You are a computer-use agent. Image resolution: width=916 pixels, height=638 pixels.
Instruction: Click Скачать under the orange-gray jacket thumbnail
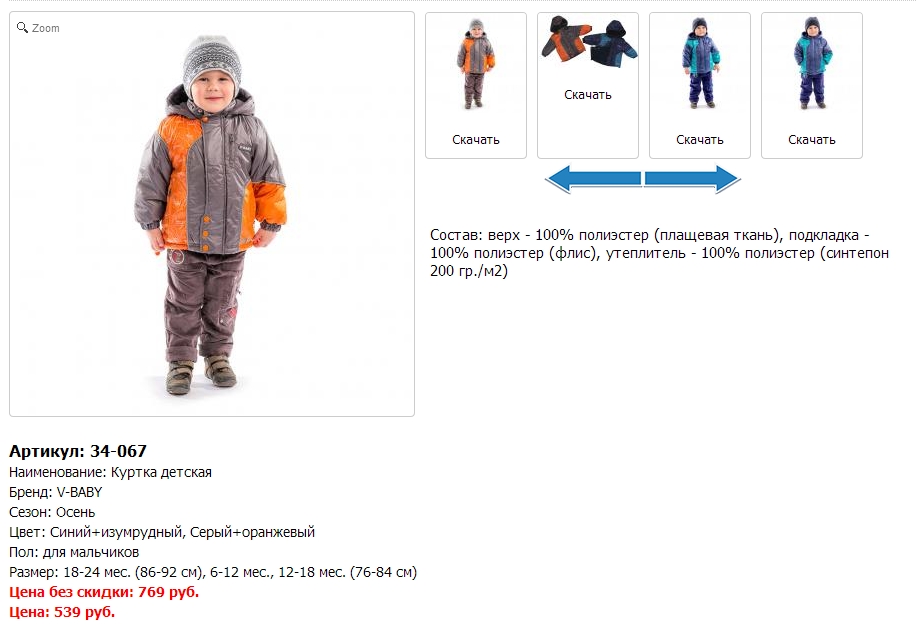pyautogui.click(x=476, y=140)
